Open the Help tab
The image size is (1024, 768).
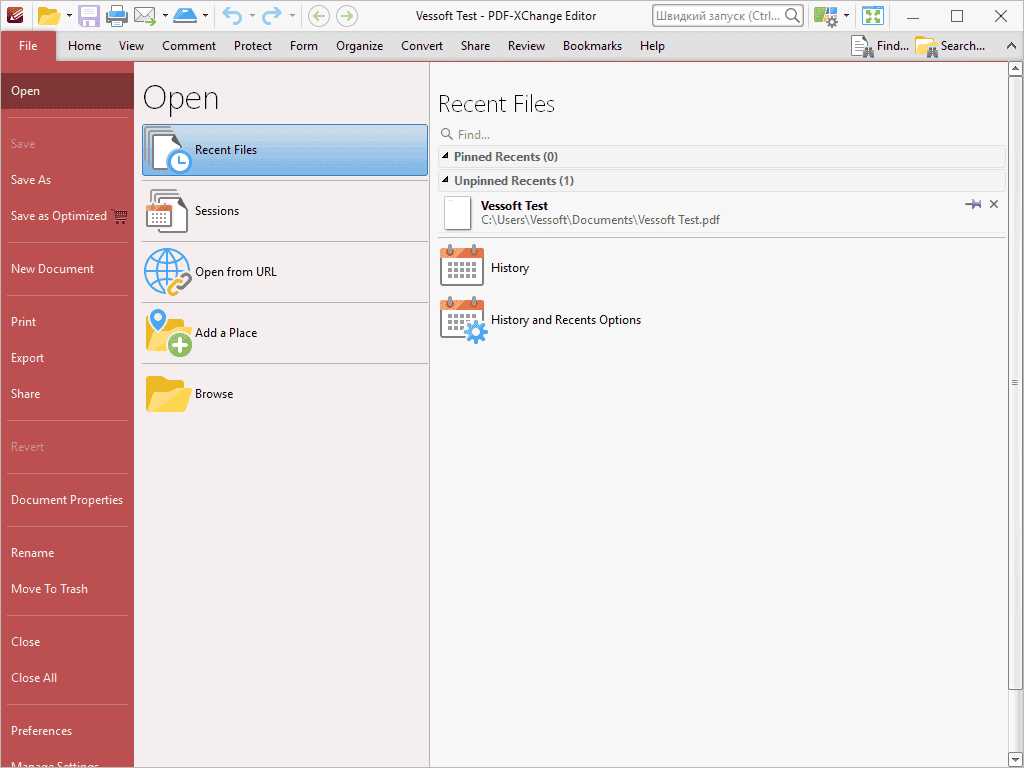tap(652, 46)
